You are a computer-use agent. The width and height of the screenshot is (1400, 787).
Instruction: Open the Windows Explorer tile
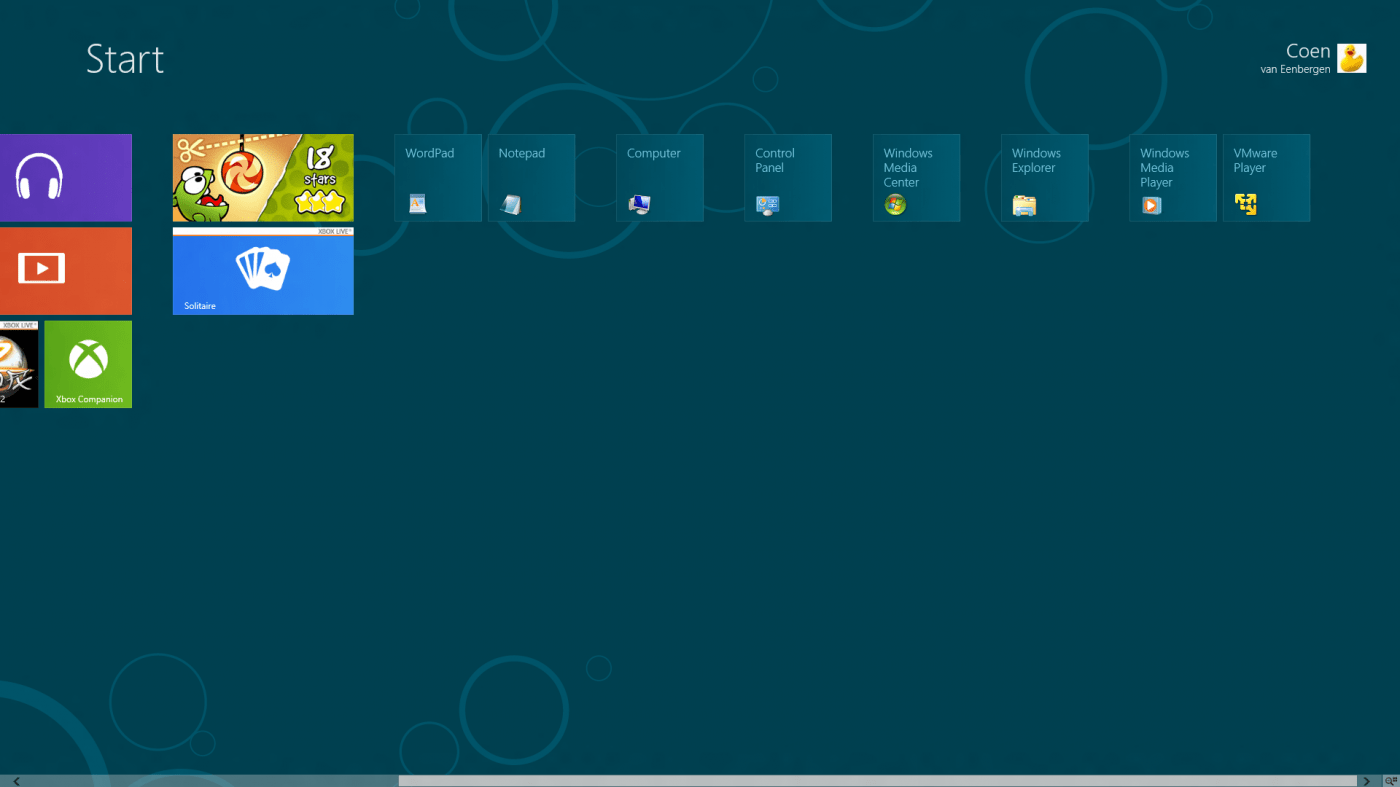click(x=1044, y=178)
